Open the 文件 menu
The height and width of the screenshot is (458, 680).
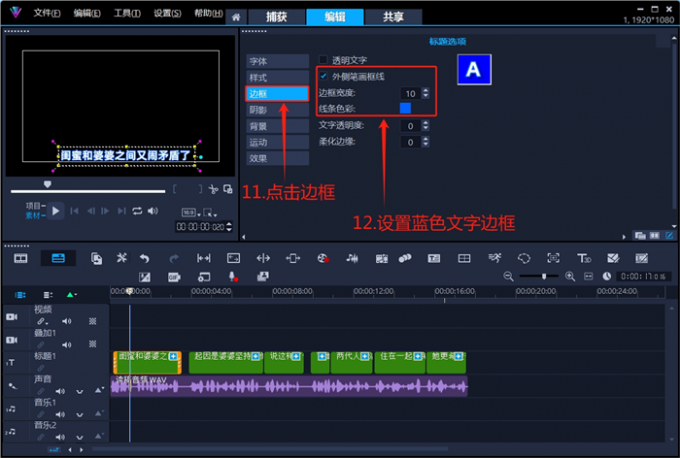47,13
